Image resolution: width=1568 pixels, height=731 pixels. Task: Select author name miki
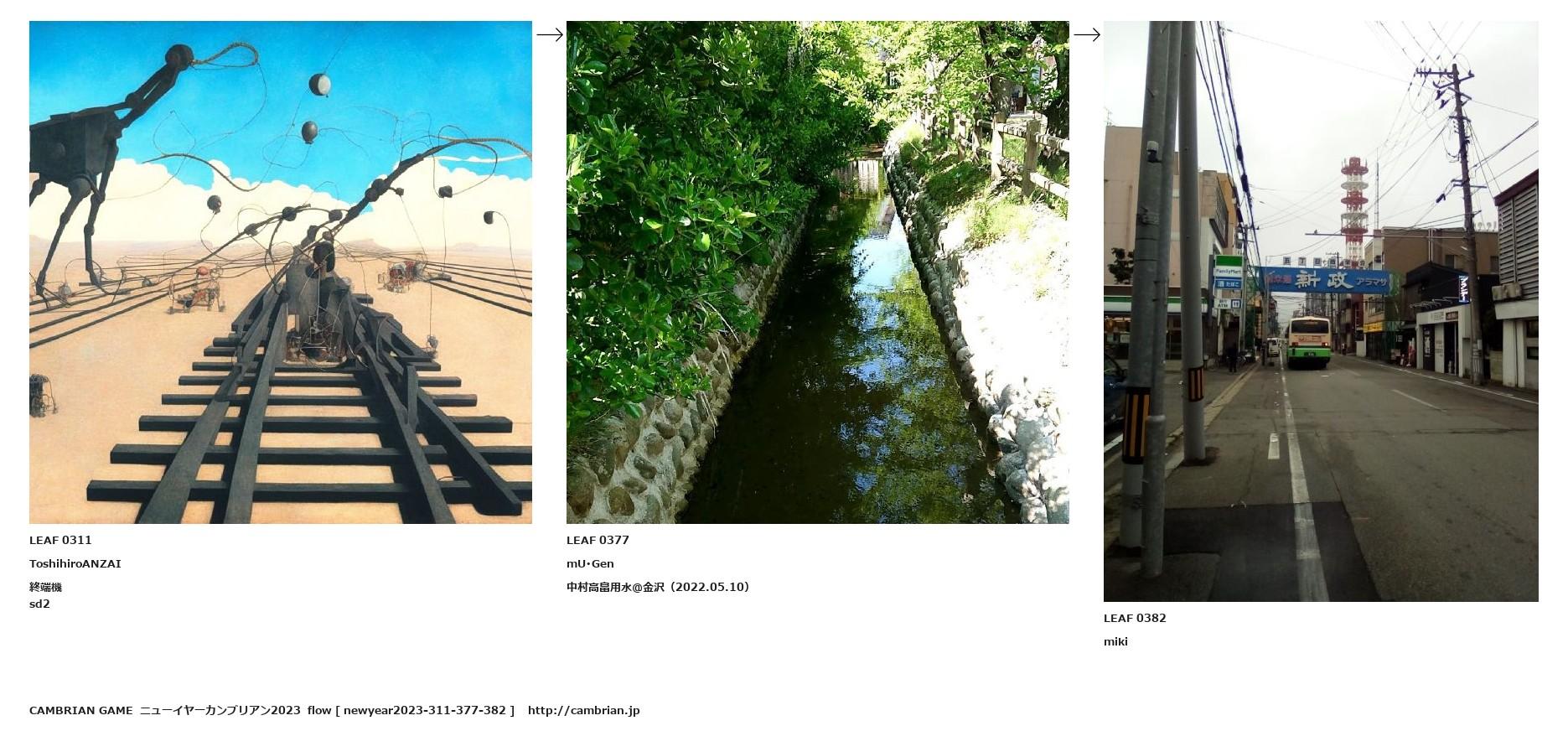click(x=1115, y=641)
